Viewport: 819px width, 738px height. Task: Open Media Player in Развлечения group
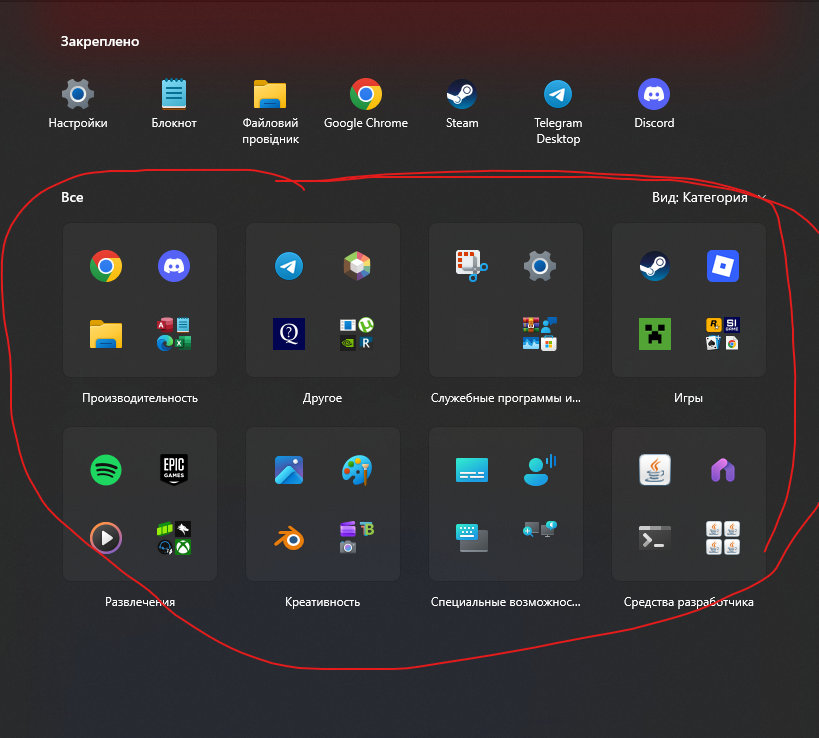[x=106, y=537]
